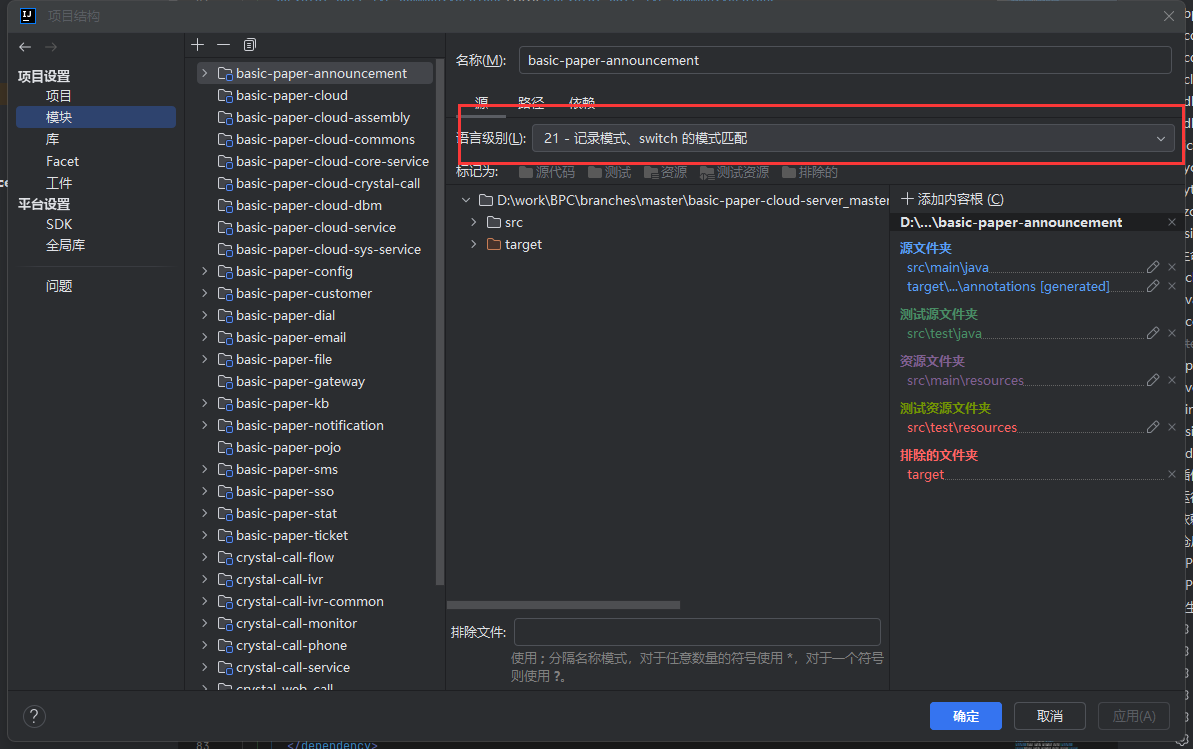The image size is (1193, 749).
Task: Expand the src folder in content tree
Action: [x=474, y=222]
